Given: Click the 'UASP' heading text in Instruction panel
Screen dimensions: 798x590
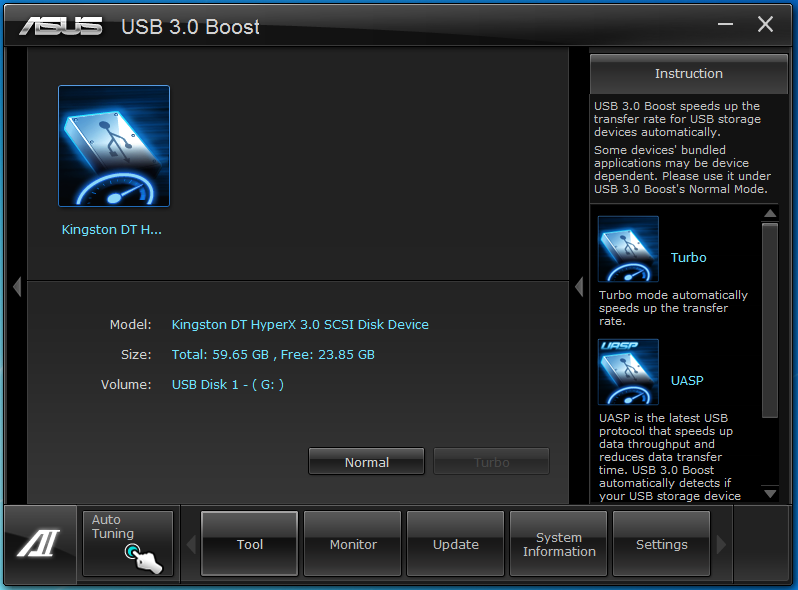Looking at the screenshot, I should coord(687,381).
